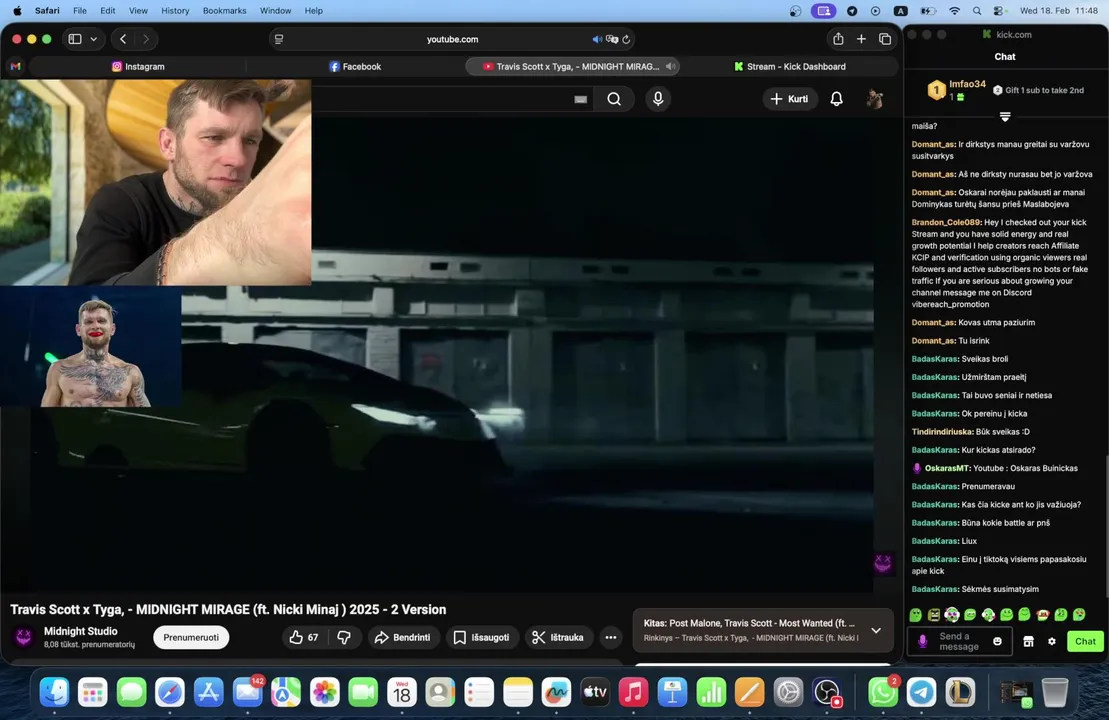This screenshot has width=1109, height=720.
Task: Subscribe with the Prenumeruoti button
Action: click(191, 637)
